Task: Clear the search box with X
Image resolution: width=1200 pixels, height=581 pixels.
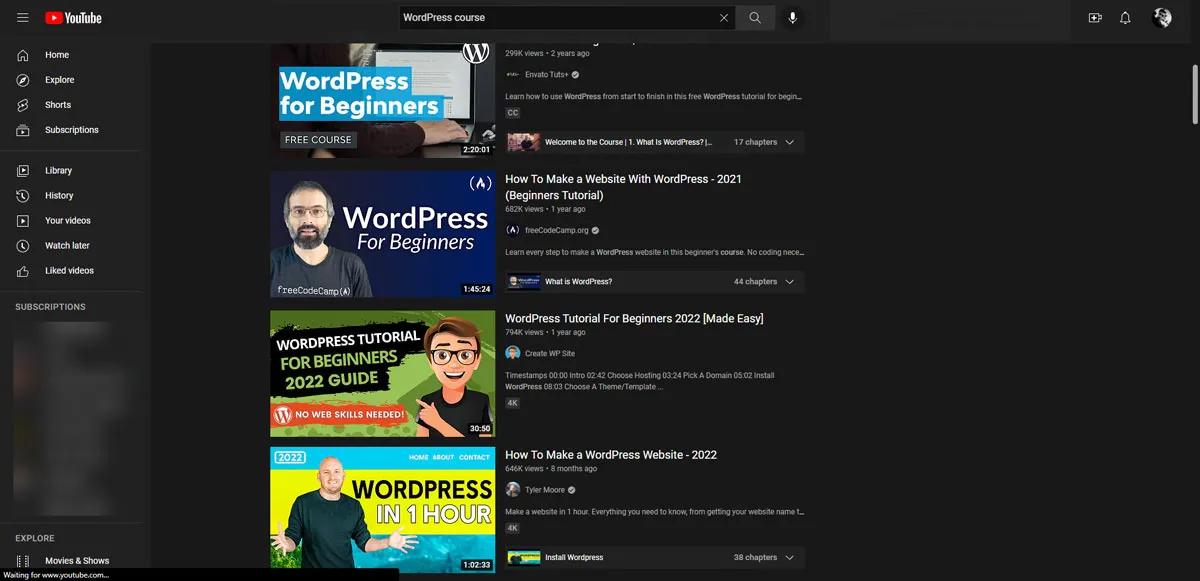Action: pos(724,18)
